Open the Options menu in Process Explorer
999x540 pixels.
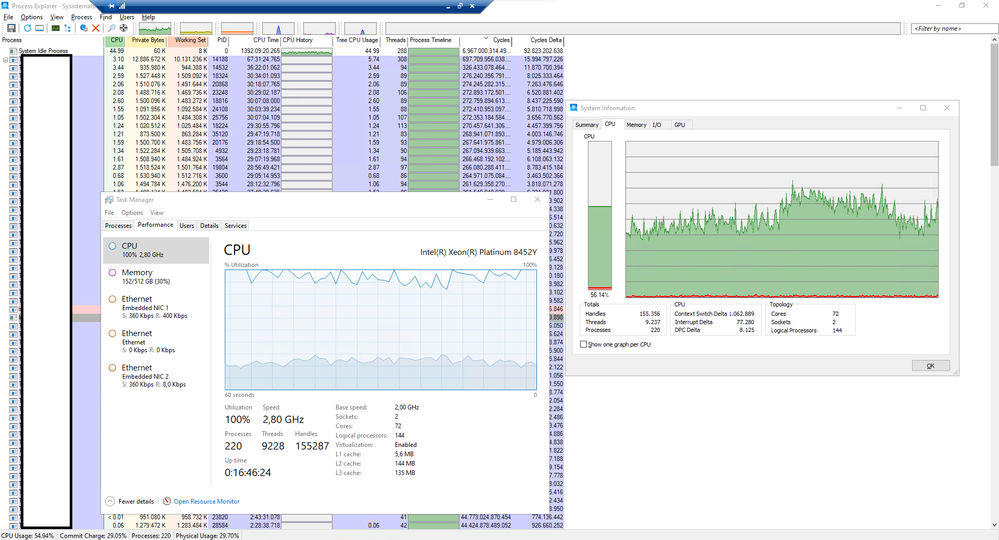[32, 17]
